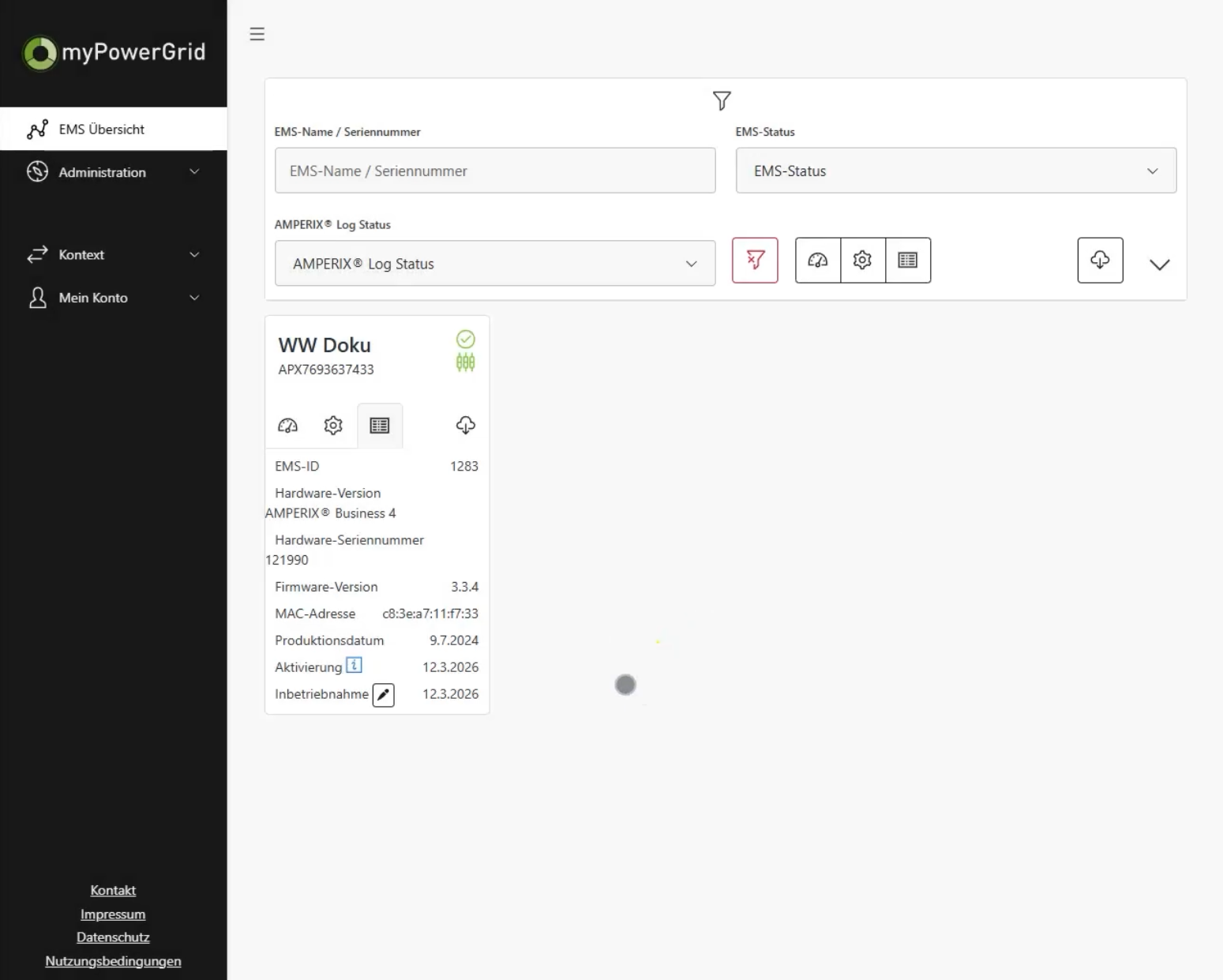Viewport: 1223px width, 980px height.
Task: Focus the EMS-Name / Seriennummer field
Action: [495, 171]
